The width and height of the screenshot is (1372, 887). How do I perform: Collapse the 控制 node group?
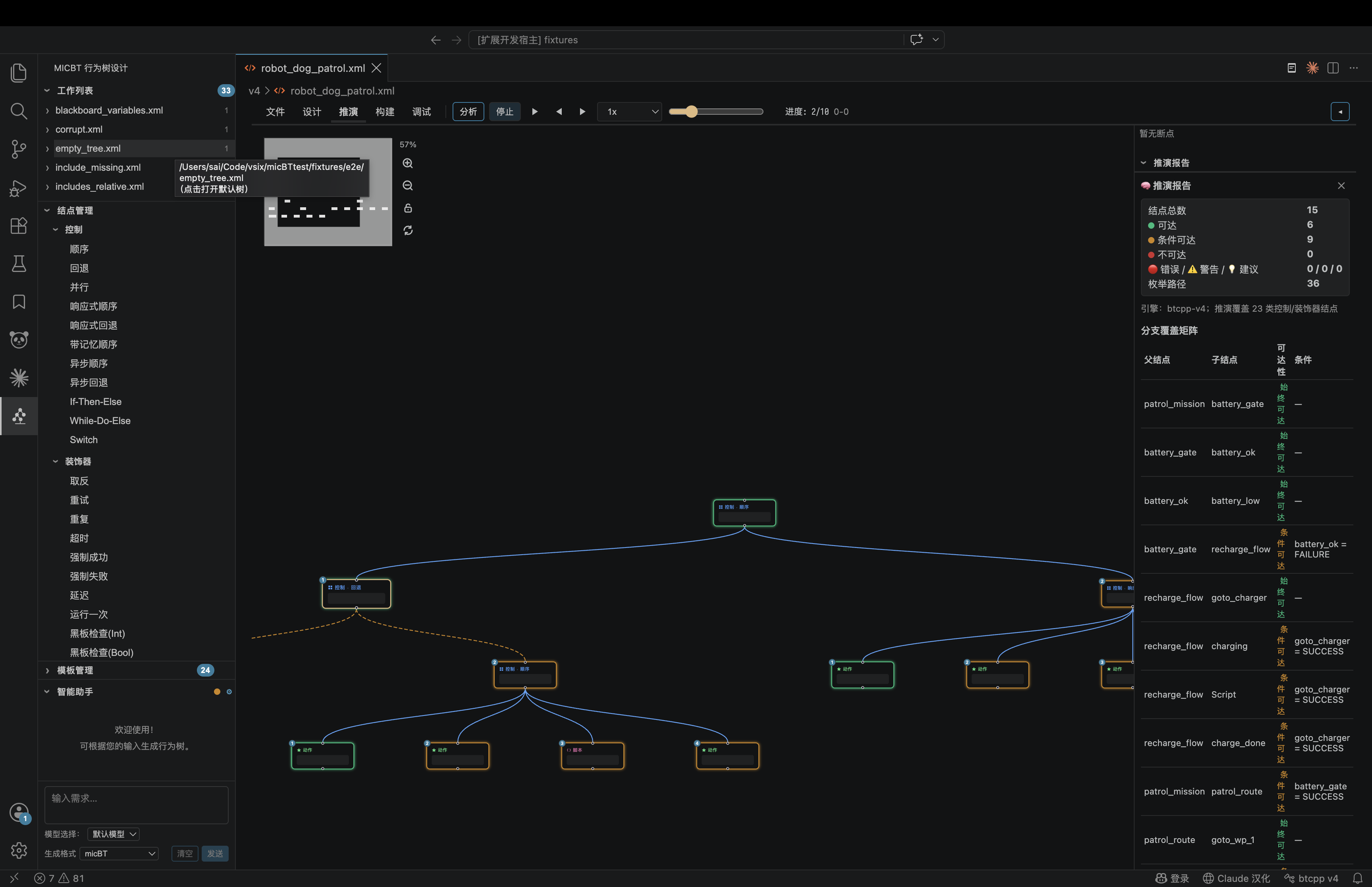55,229
